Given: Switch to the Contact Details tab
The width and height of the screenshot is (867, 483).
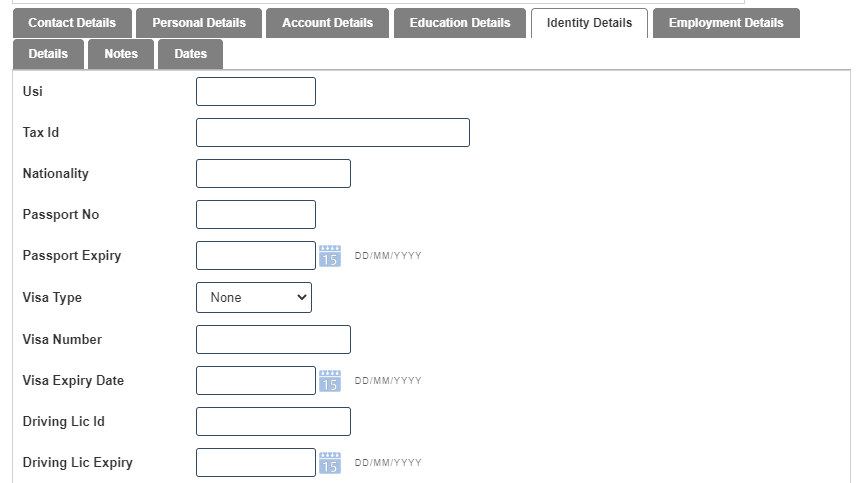Looking at the screenshot, I should click(x=72, y=23).
